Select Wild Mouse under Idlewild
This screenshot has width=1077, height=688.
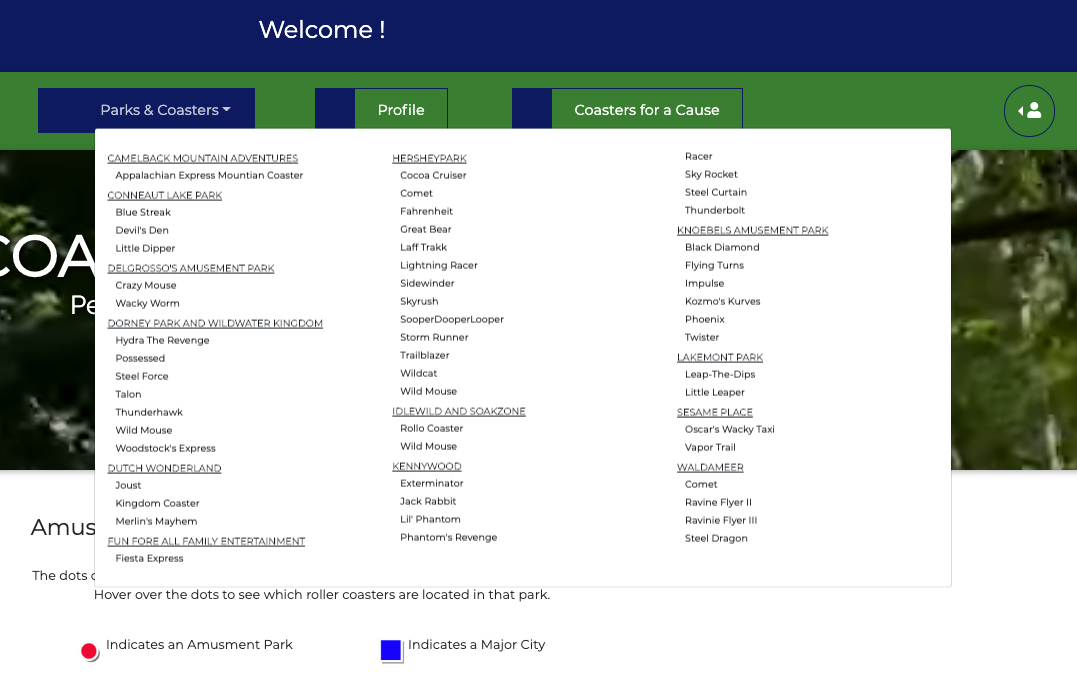429,446
